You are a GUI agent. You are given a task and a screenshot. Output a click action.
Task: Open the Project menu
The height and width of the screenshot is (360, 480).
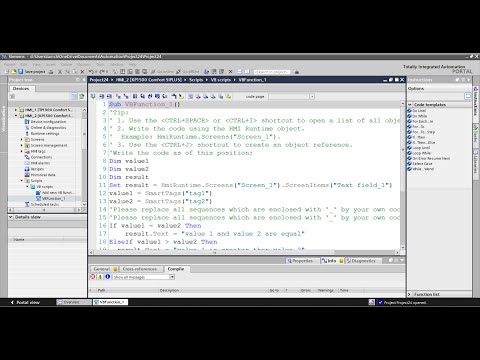pyautogui.click(x=10, y=64)
